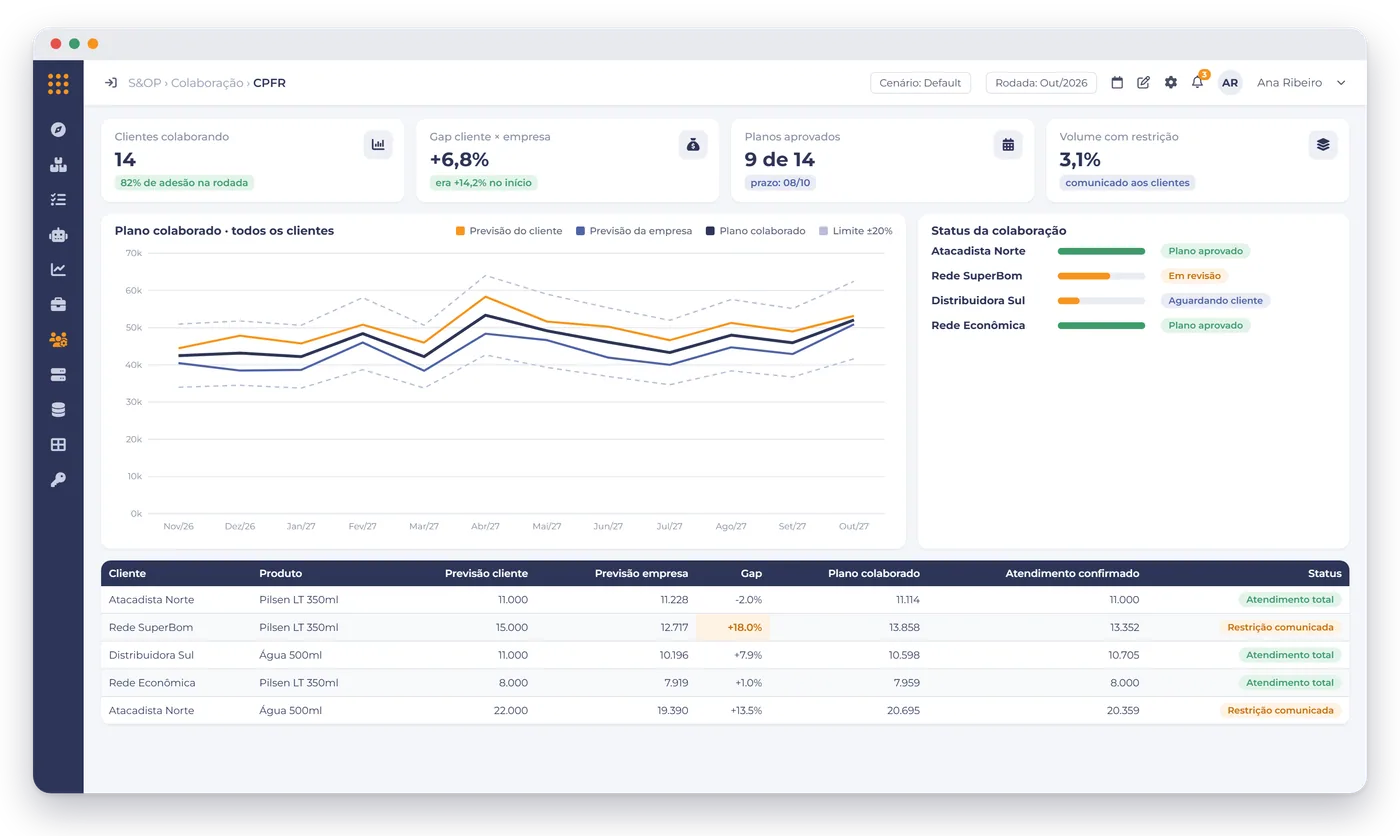
Task: Click the Rede SuperBom progress bar
Action: [1101, 276]
